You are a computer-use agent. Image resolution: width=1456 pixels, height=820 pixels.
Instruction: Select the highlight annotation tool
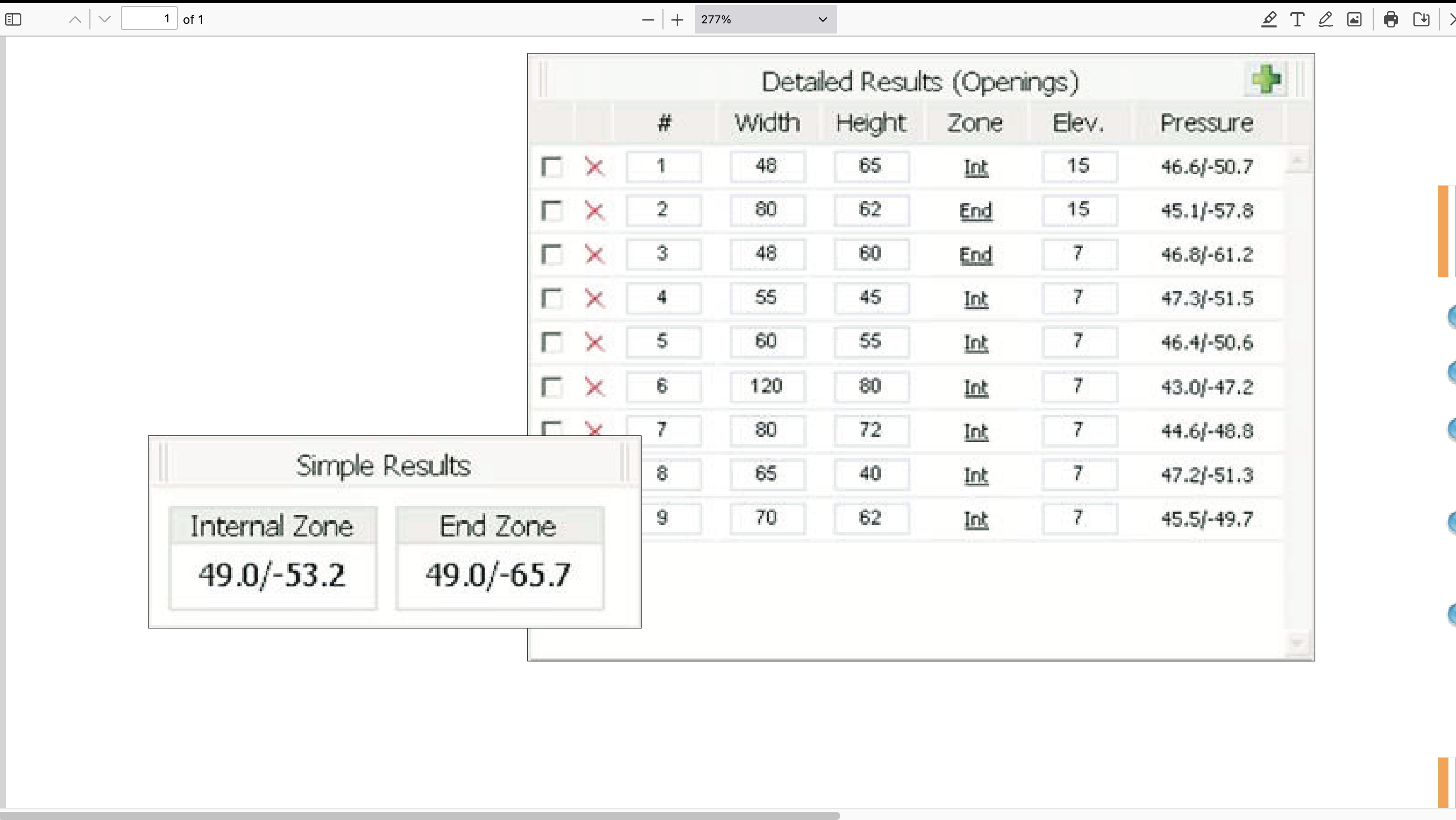click(1269, 19)
